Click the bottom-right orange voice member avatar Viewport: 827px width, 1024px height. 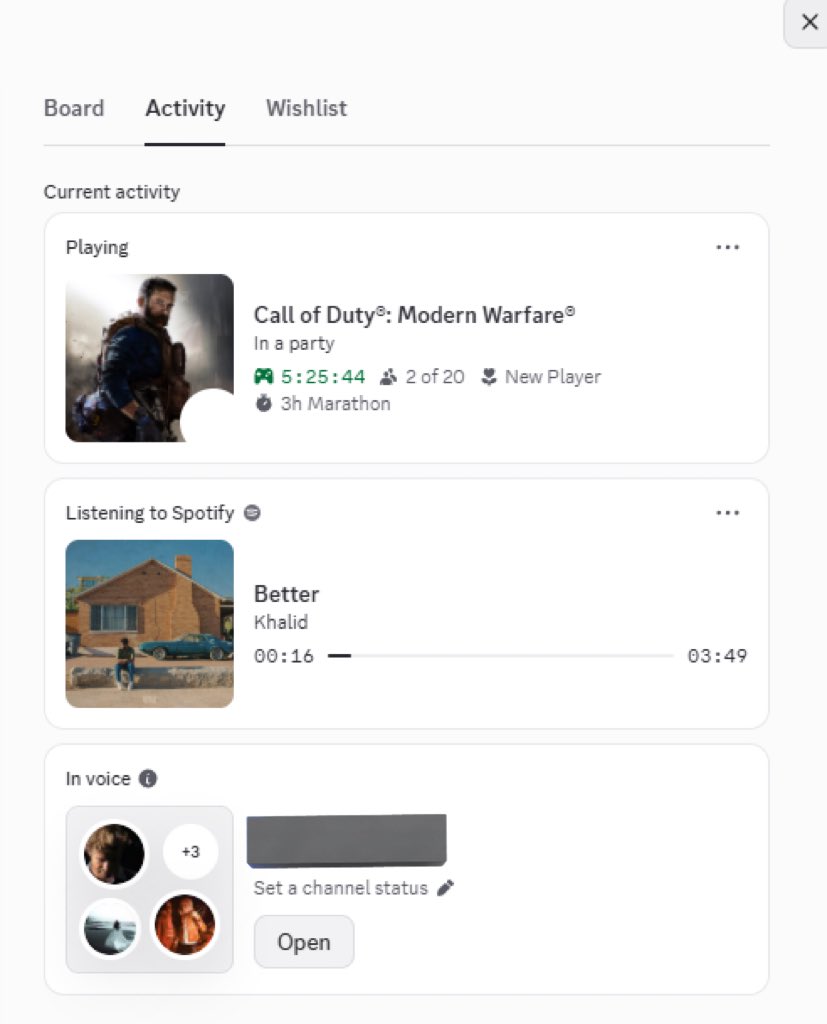(185, 925)
